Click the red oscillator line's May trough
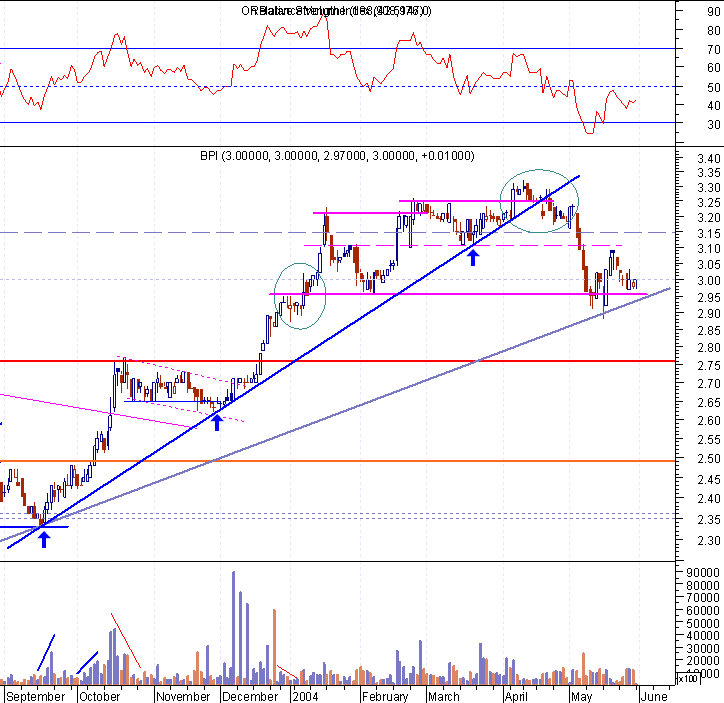 point(590,133)
